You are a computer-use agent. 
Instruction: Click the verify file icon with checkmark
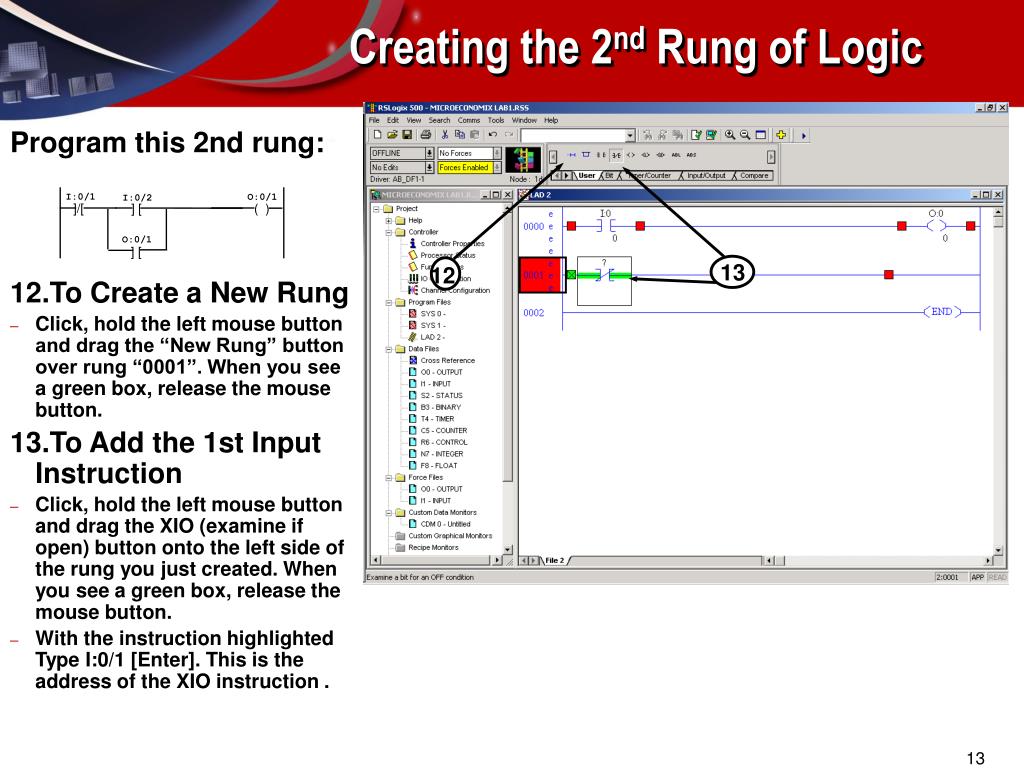(x=696, y=135)
